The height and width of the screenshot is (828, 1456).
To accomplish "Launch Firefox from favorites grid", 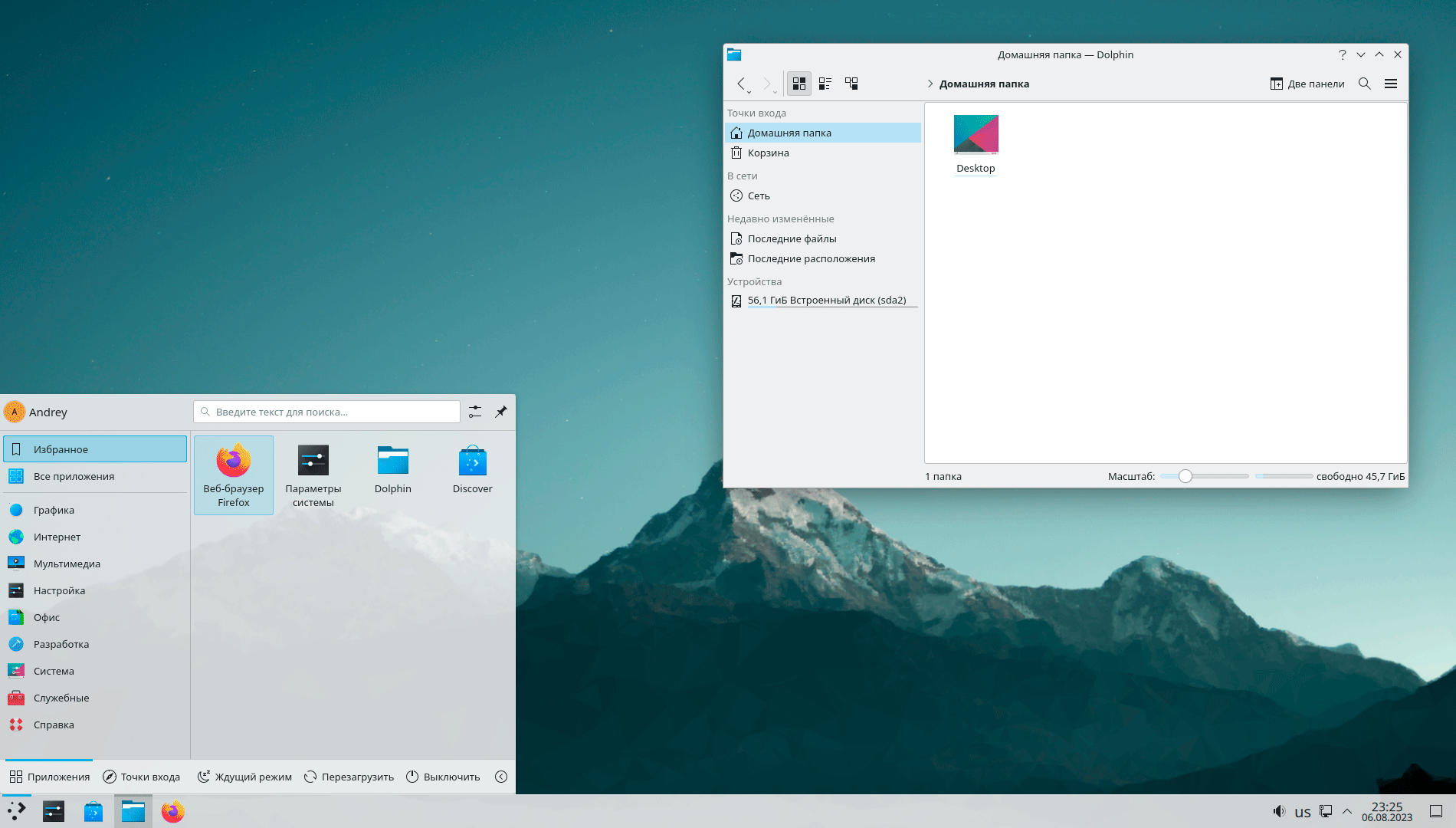I will coord(234,475).
